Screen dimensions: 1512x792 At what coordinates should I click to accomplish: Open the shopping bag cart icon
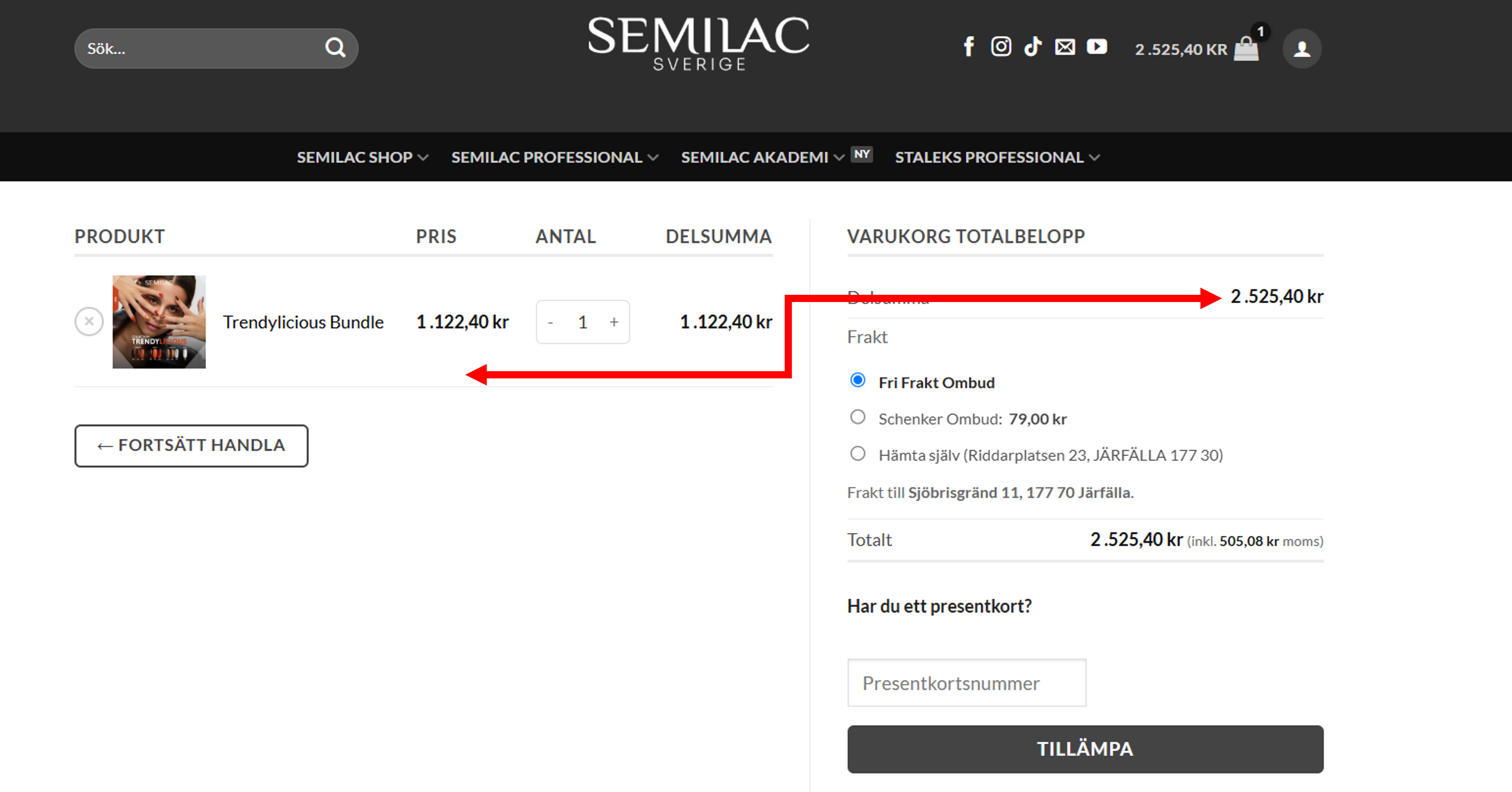coord(1246,49)
